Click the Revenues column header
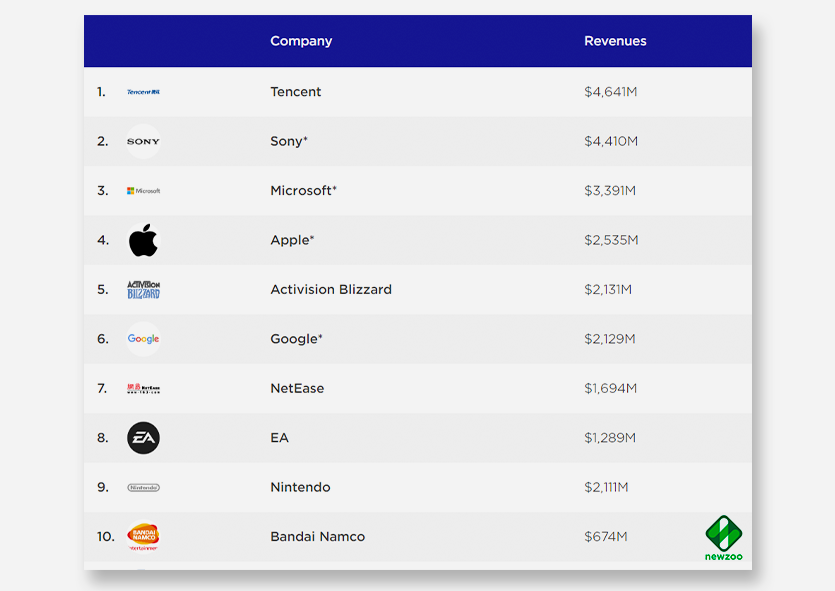 [x=615, y=41]
